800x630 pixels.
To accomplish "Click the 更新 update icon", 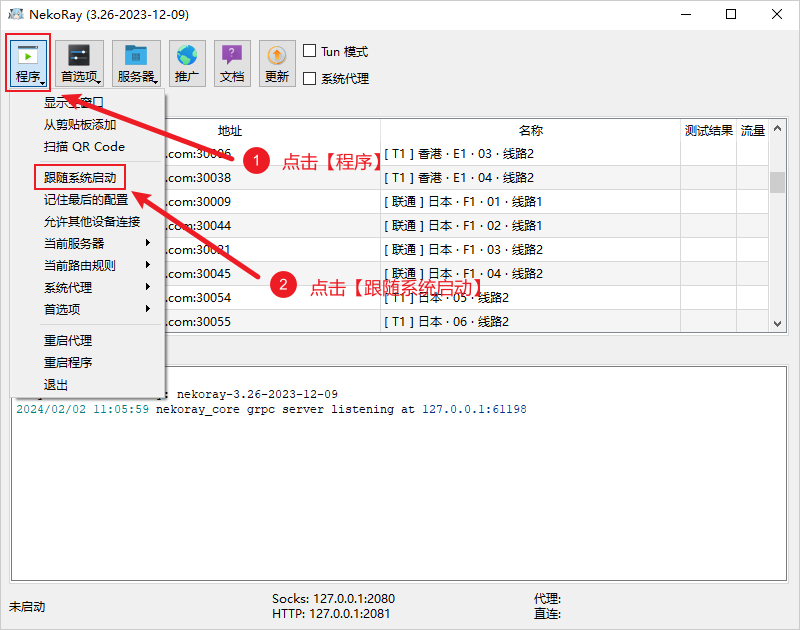I will click(x=277, y=62).
